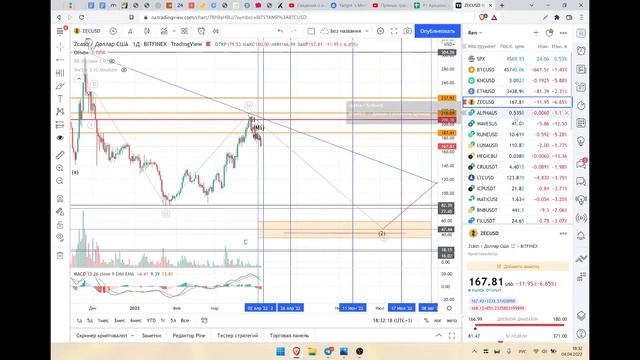Toggle hide all drawings eye icon
The width and height of the screenshot is (640, 360).
(x=60, y=237)
